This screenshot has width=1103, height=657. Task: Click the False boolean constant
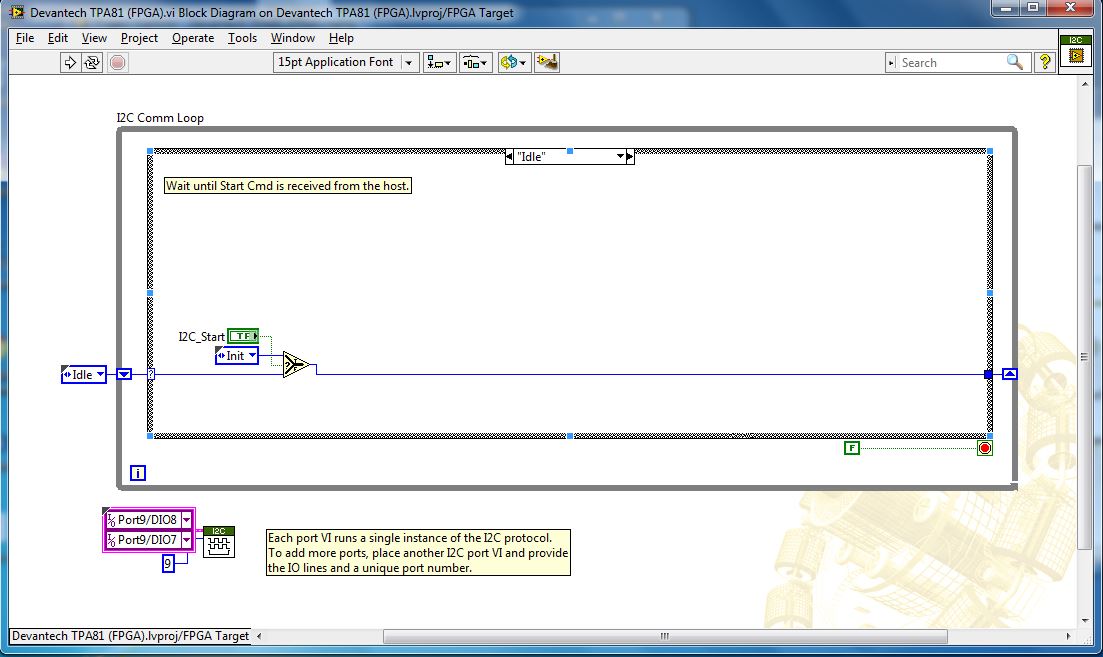coord(852,448)
